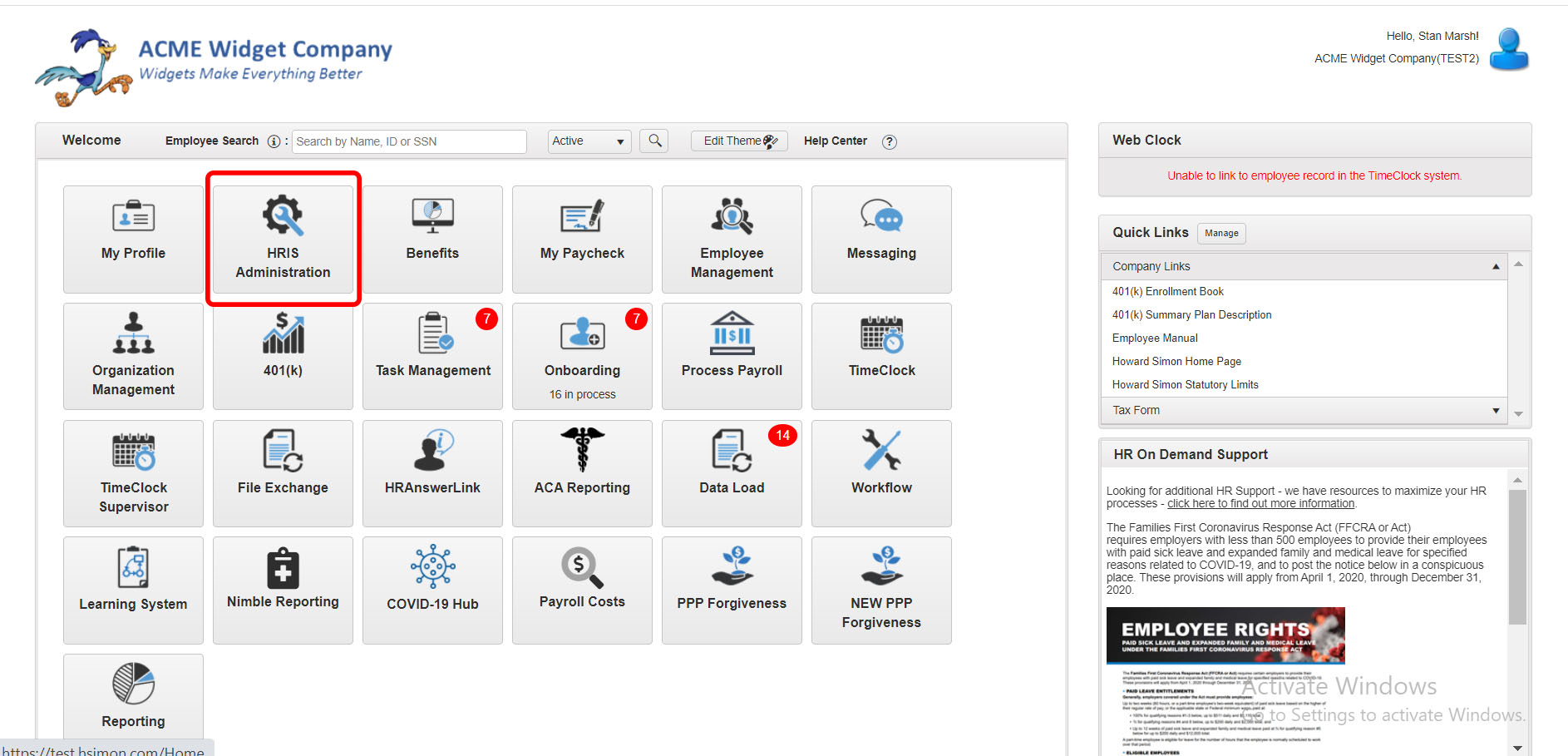Image resolution: width=1568 pixels, height=756 pixels.
Task: Open the Onboarding tile
Action: click(x=582, y=356)
